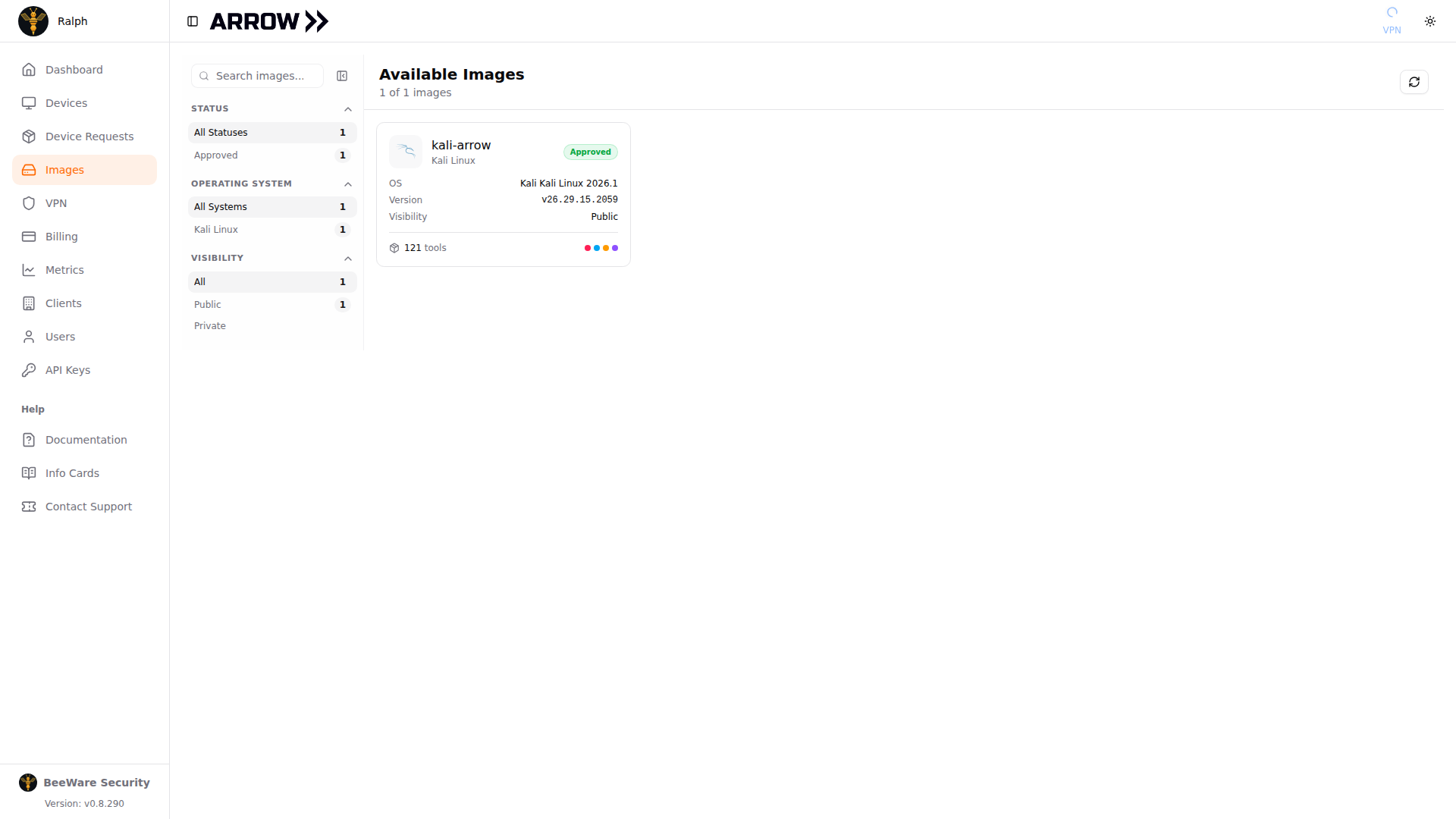The width and height of the screenshot is (1456, 819).
Task: Click the Users person icon
Action: tap(29, 337)
